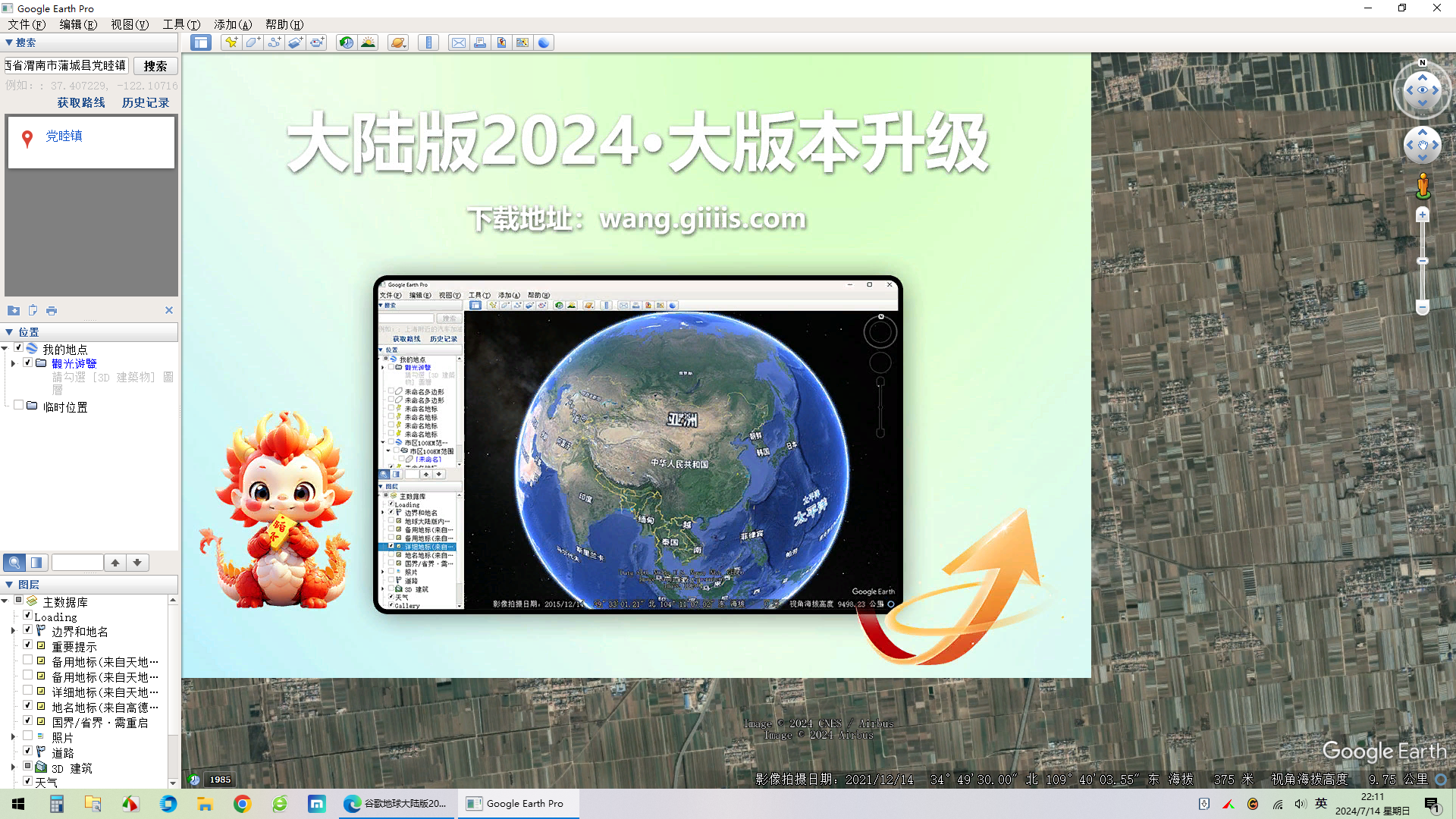
Task: Toggle the sidebar panel button
Action: point(200,42)
